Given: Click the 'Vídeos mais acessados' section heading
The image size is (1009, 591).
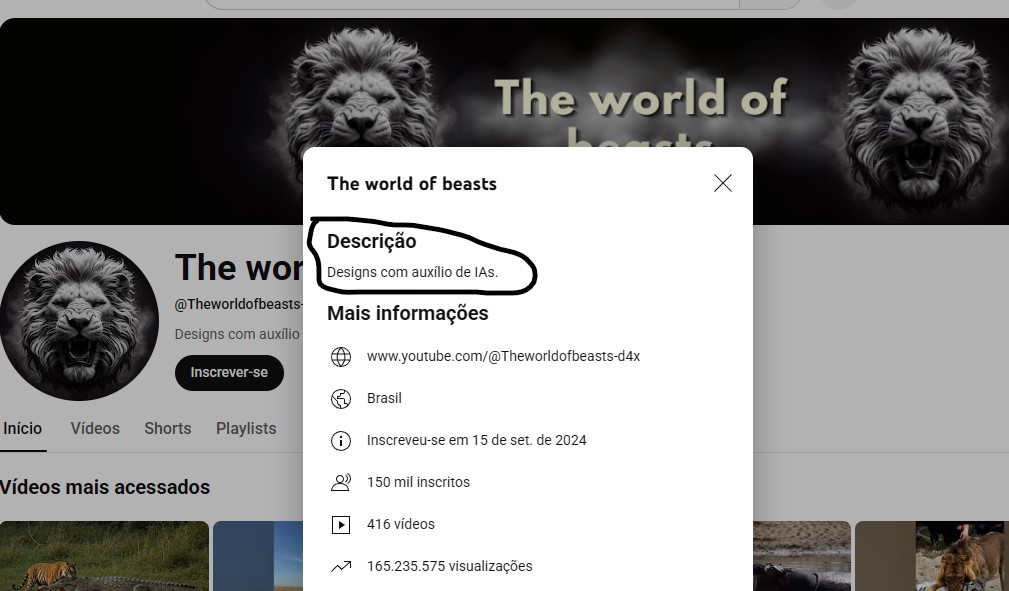Looking at the screenshot, I should [105, 487].
